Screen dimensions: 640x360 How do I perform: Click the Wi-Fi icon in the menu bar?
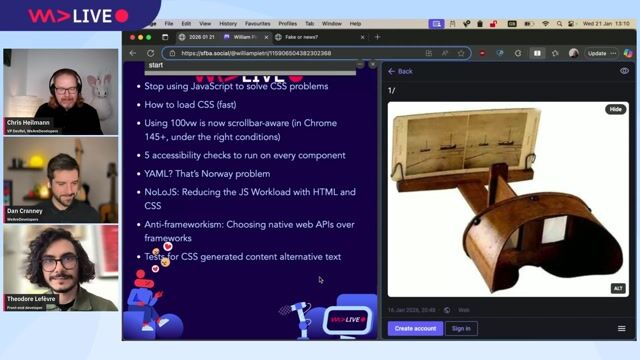tap(545, 24)
